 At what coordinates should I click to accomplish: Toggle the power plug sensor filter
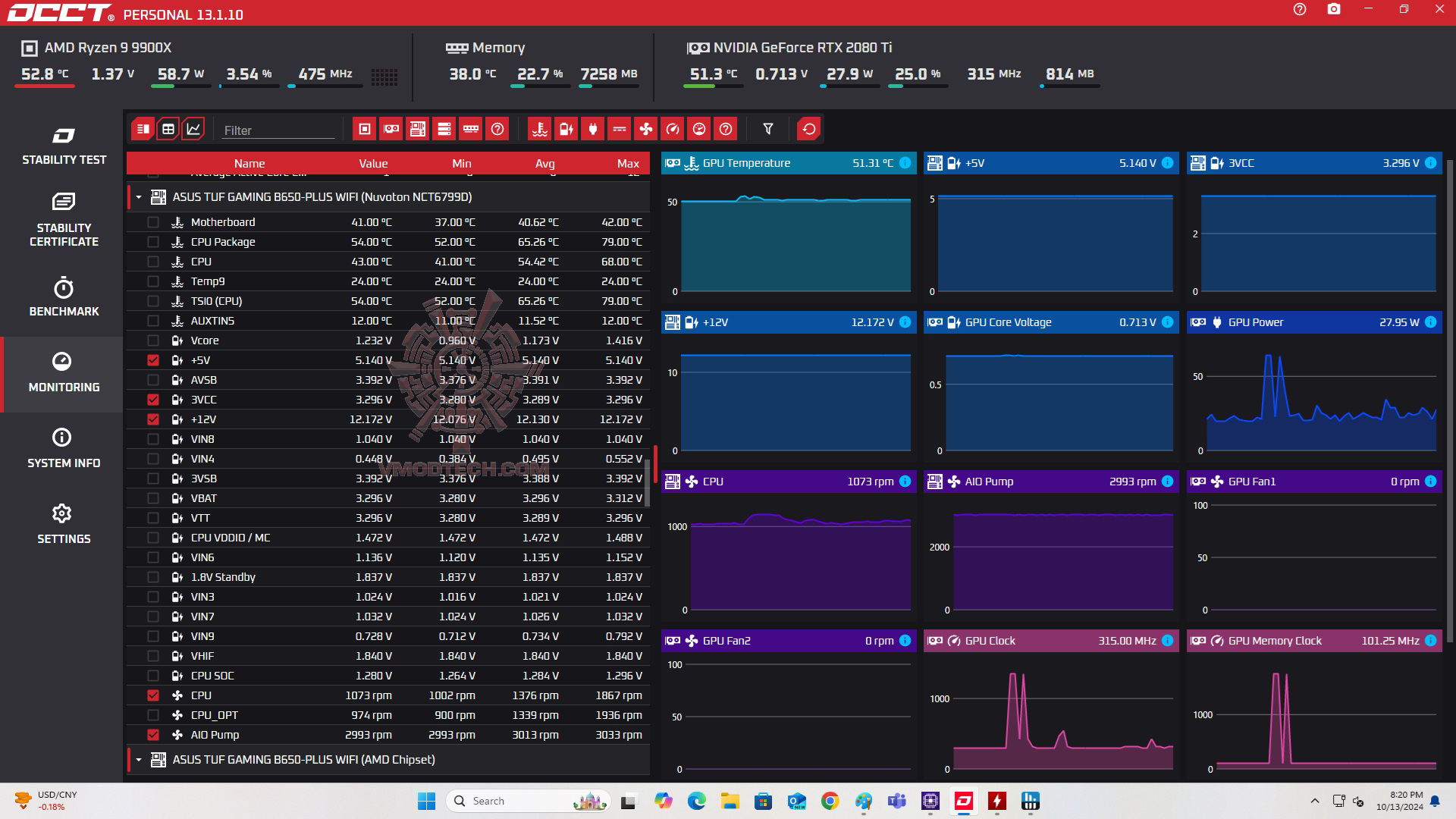[592, 129]
